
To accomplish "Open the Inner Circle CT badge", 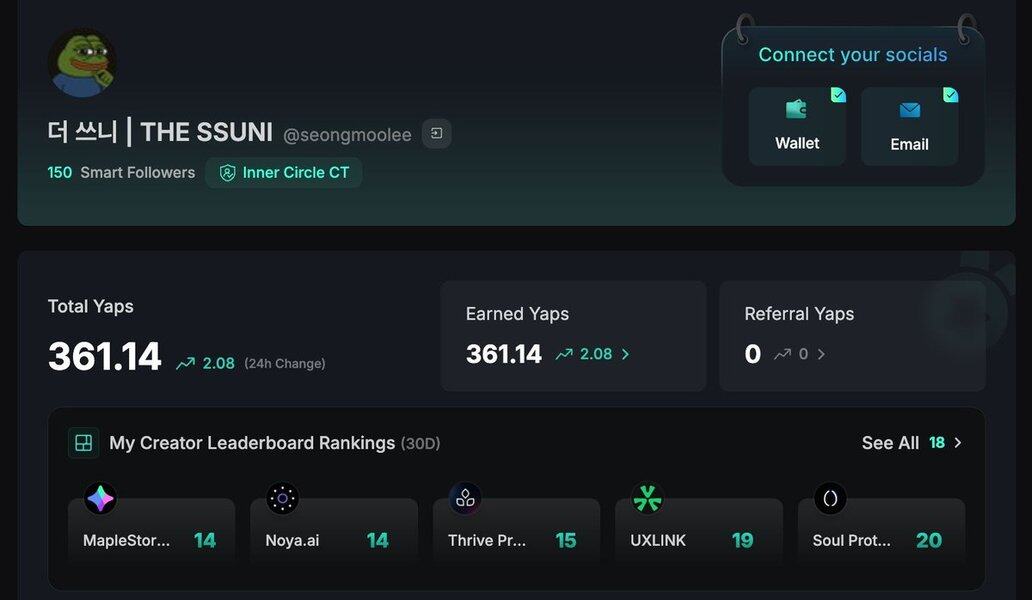I will (x=284, y=173).
